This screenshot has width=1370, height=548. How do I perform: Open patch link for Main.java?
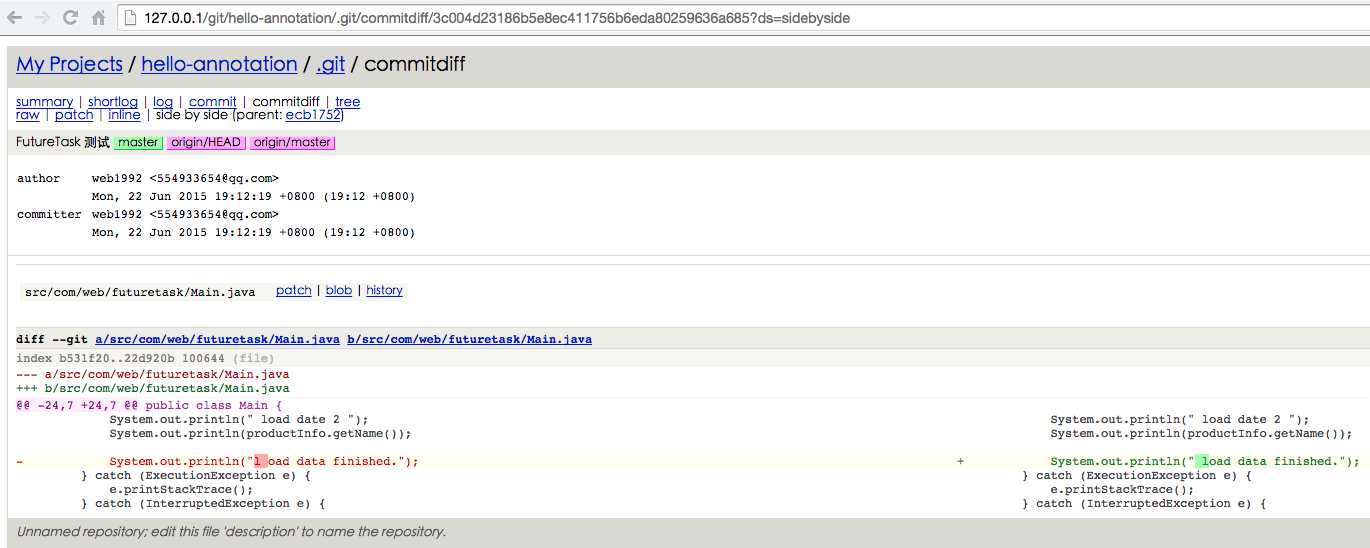click(x=294, y=290)
